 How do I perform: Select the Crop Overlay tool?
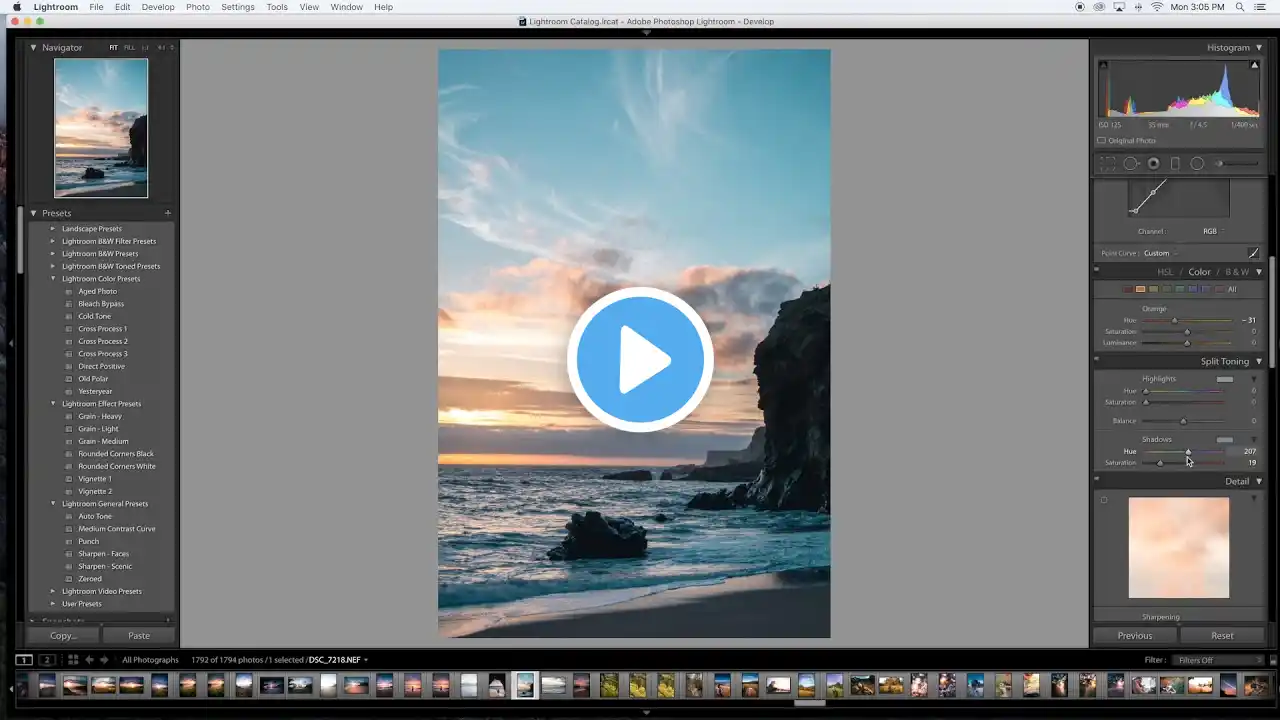click(x=1108, y=164)
